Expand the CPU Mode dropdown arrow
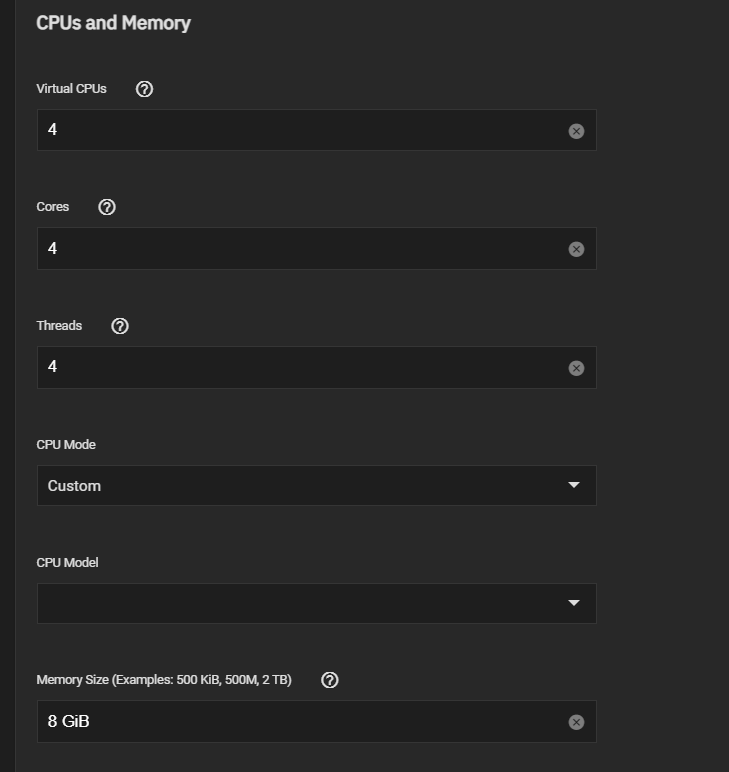This screenshot has width=729, height=772. (x=573, y=485)
